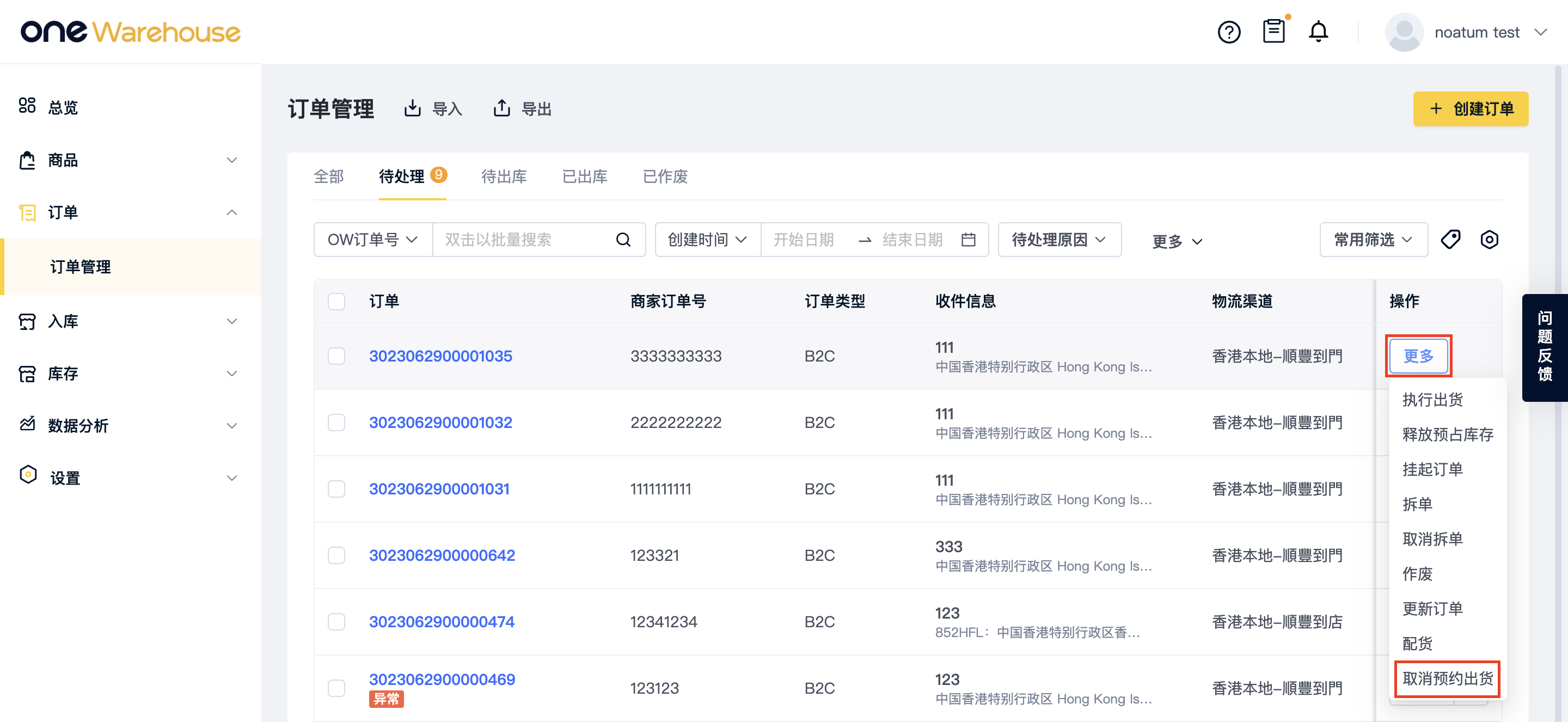Open the 待处理原因 filter dropdown
Screen dimensions: 1568x722
1059,240
